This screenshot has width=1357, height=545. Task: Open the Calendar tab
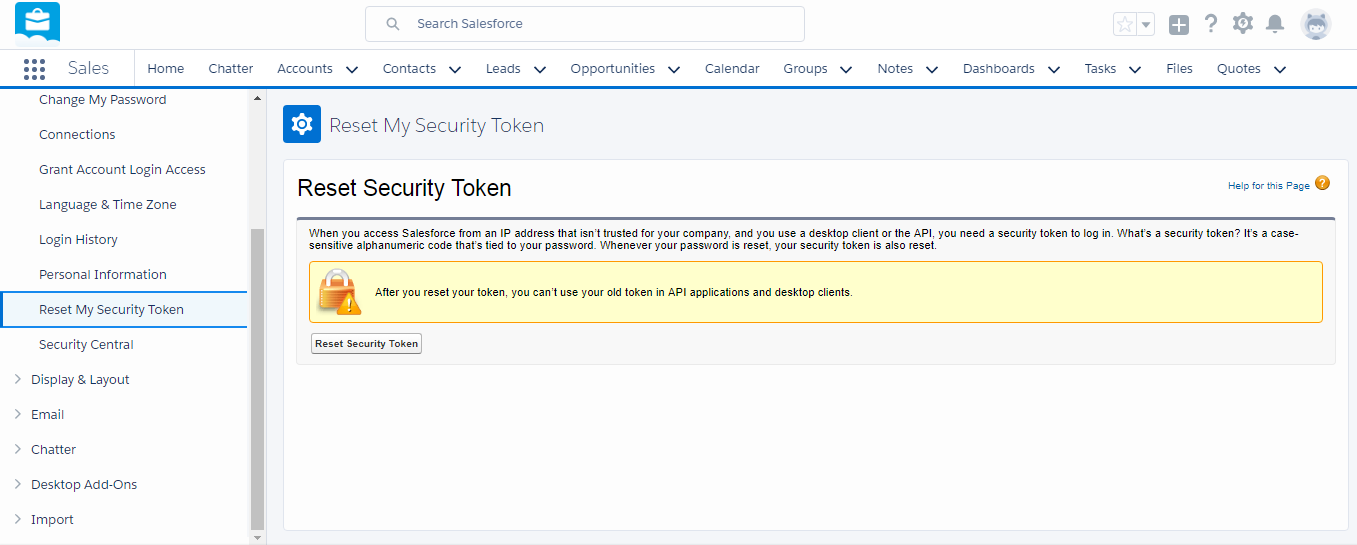(732, 69)
